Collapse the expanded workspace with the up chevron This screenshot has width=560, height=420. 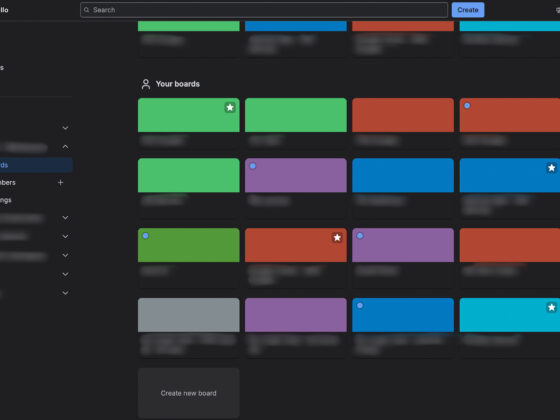coord(65,147)
